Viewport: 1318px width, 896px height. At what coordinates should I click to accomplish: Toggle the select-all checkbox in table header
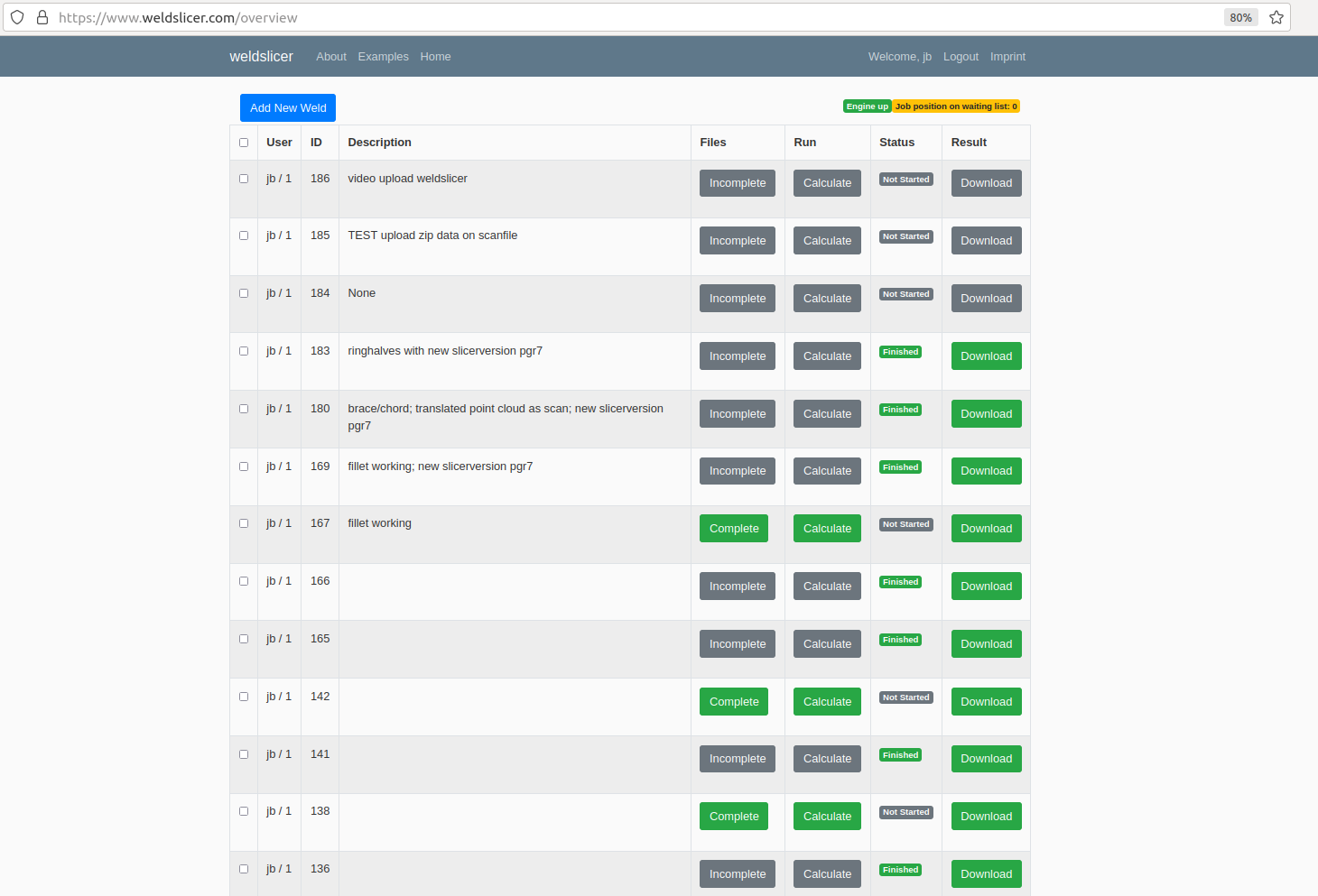pyautogui.click(x=244, y=143)
